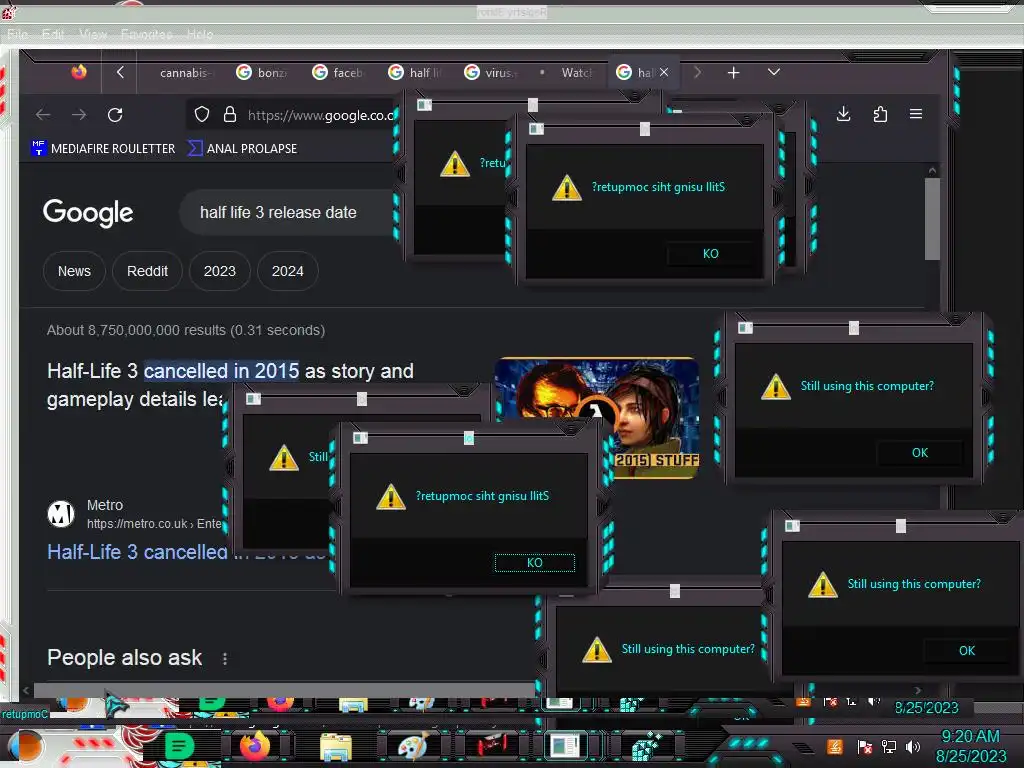Go forward with the browser forward arrow

pos(79,115)
